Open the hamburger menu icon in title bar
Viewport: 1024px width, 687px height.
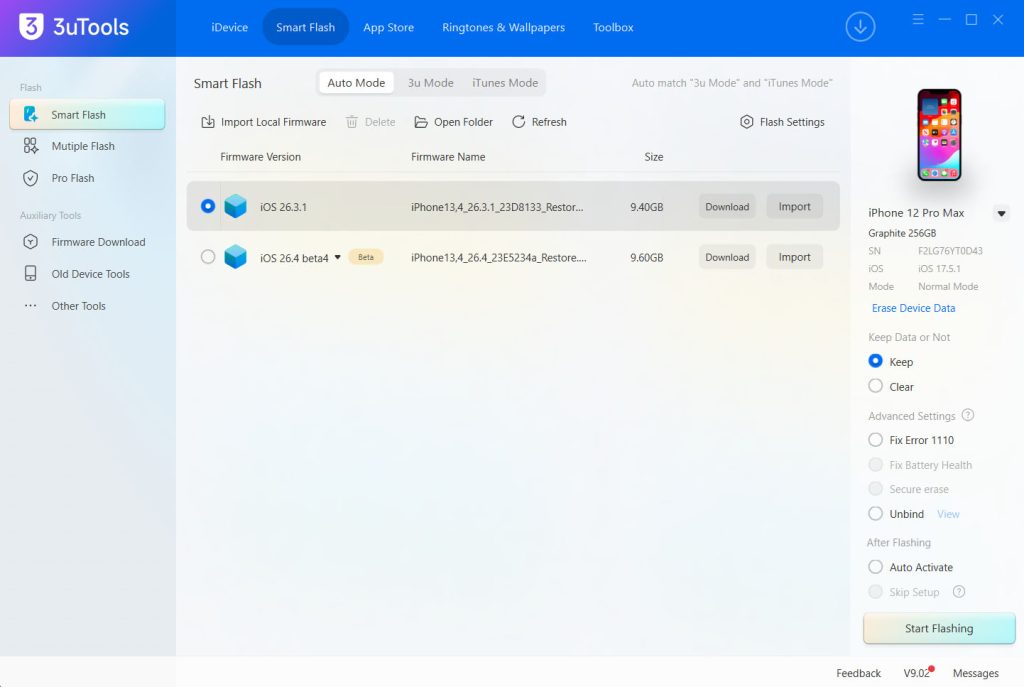[918, 20]
